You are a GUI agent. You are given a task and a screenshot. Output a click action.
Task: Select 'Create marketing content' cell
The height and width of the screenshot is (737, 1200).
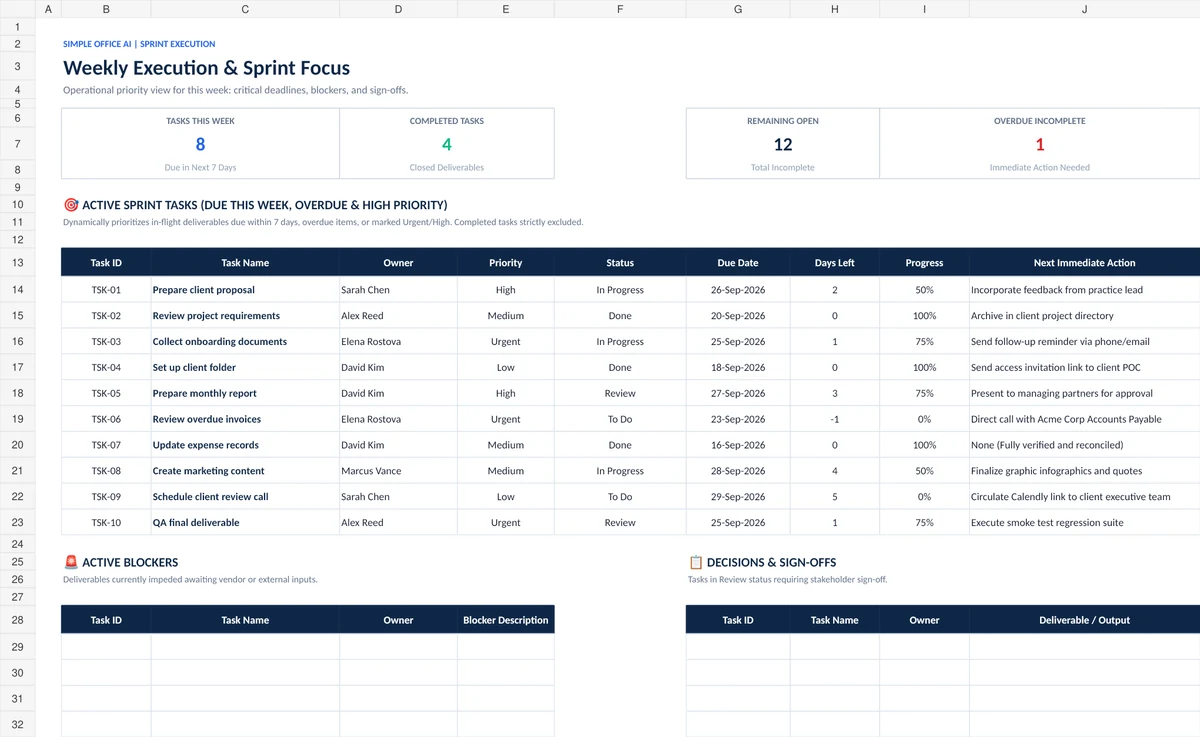point(245,471)
